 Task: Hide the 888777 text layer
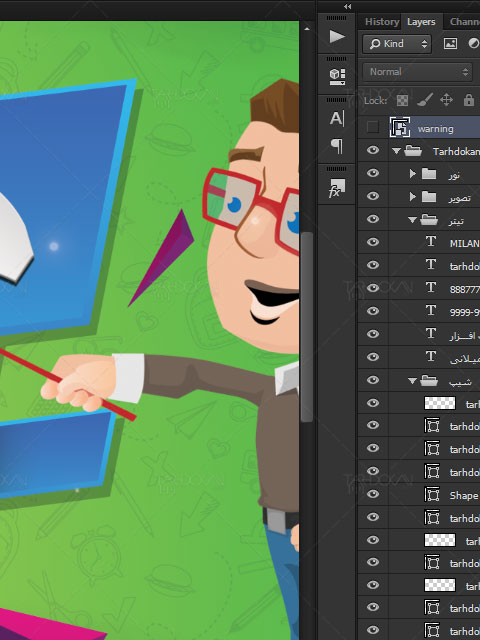coord(373,288)
